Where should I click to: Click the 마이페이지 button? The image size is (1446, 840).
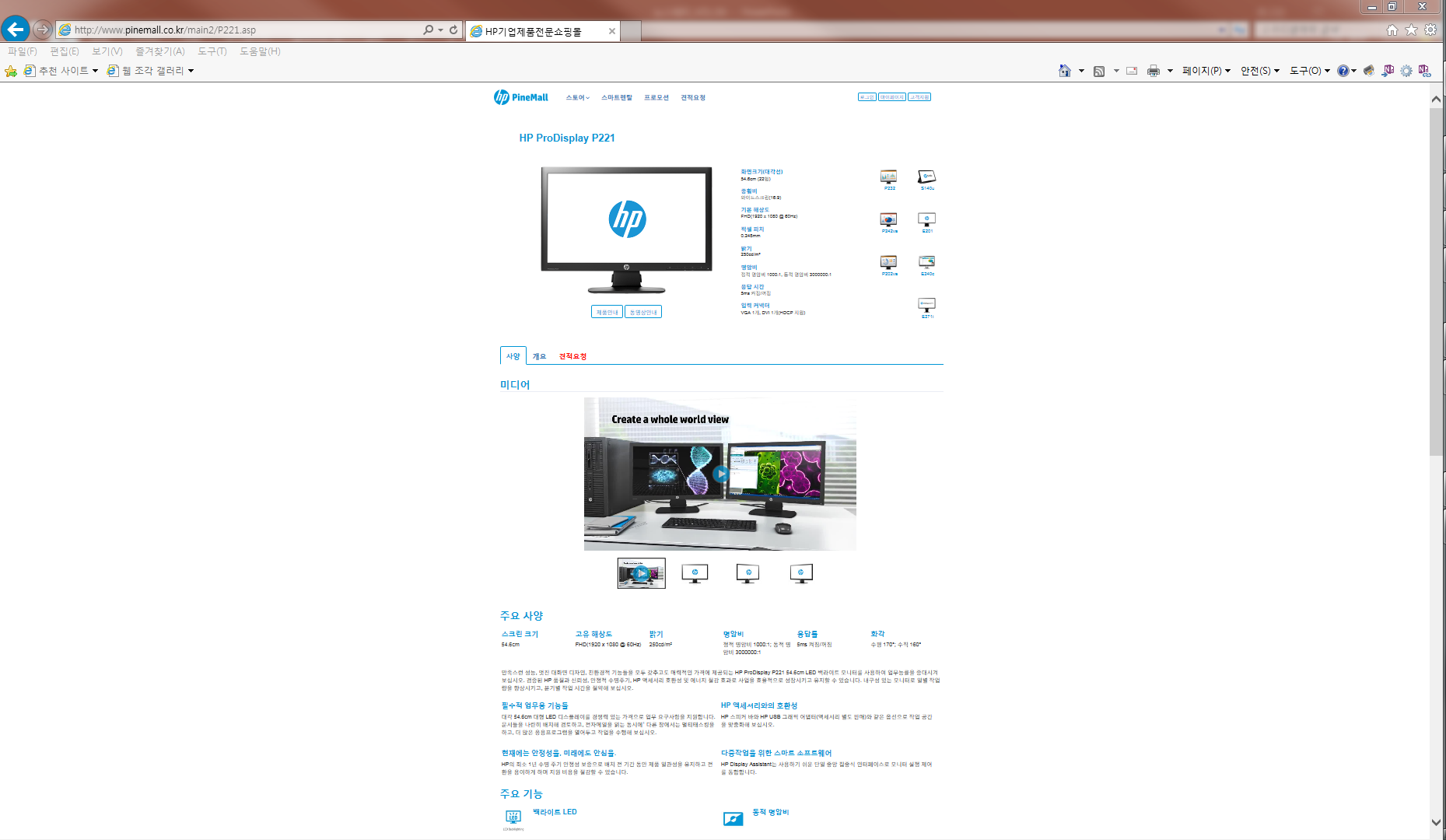click(x=892, y=97)
